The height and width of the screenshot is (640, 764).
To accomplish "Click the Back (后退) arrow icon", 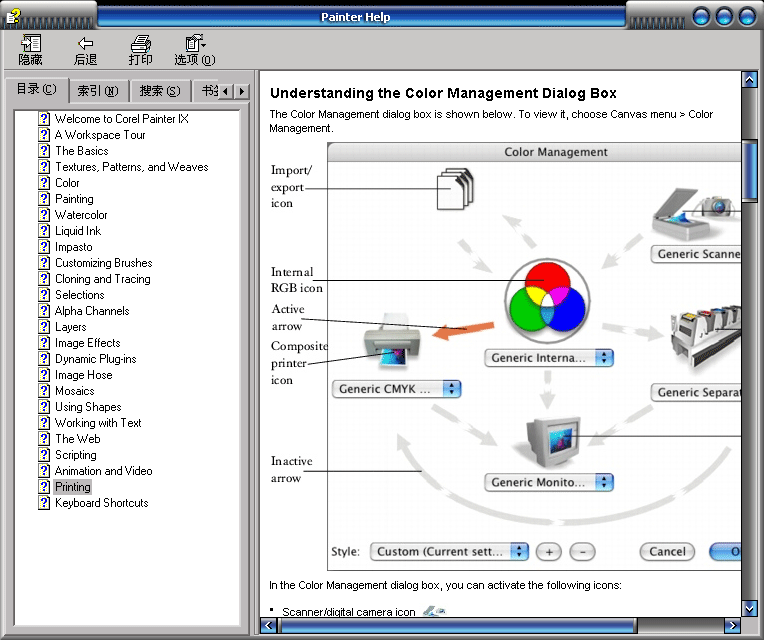I will point(85,43).
